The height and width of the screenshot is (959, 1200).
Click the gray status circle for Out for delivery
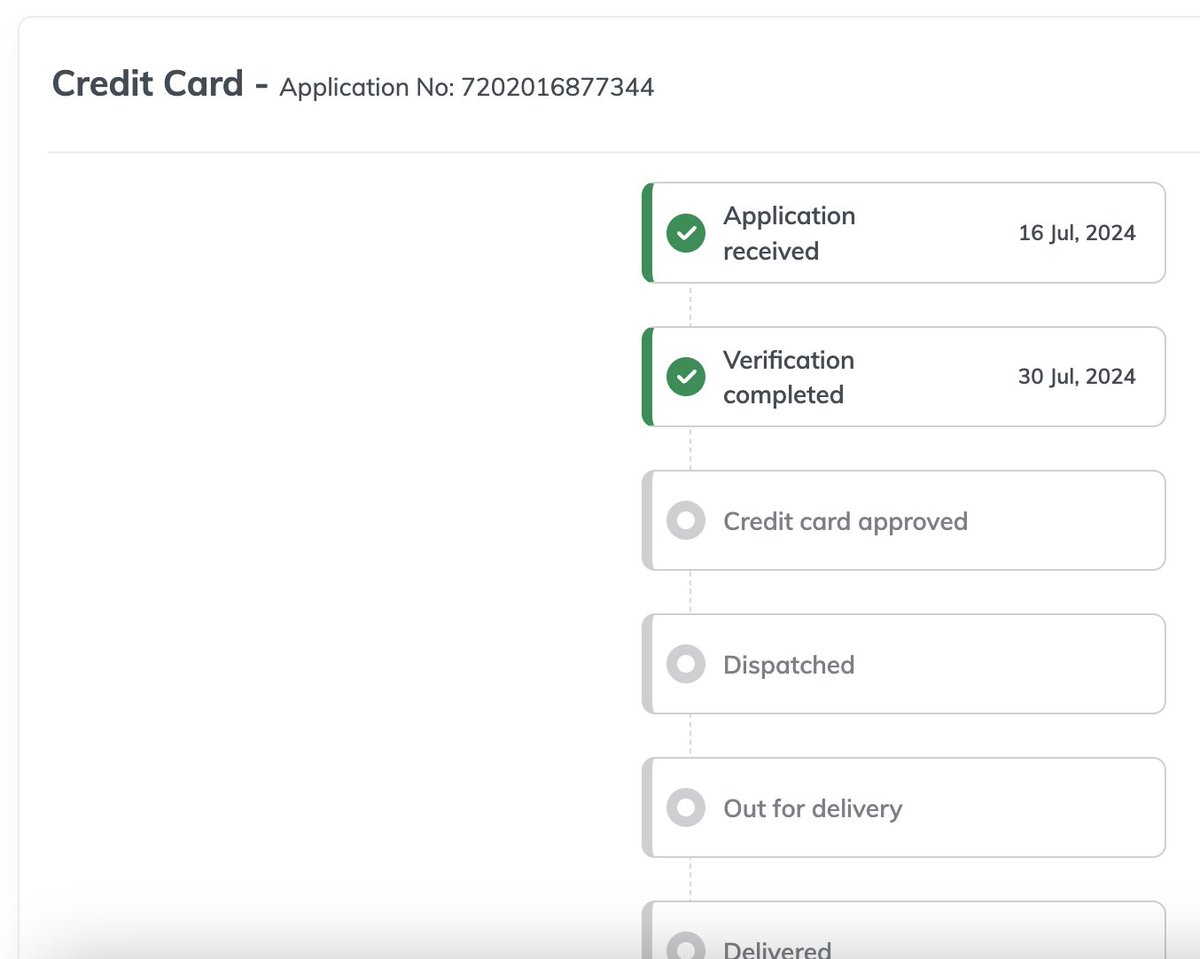coord(686,808)
